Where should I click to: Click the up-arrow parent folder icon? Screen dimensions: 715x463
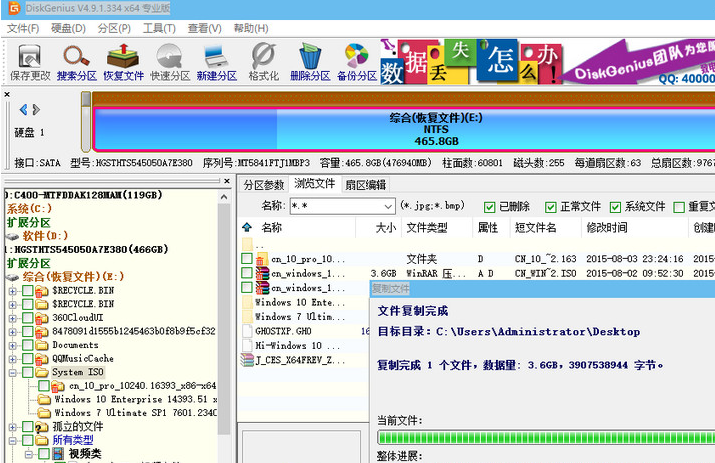[247, 227]
